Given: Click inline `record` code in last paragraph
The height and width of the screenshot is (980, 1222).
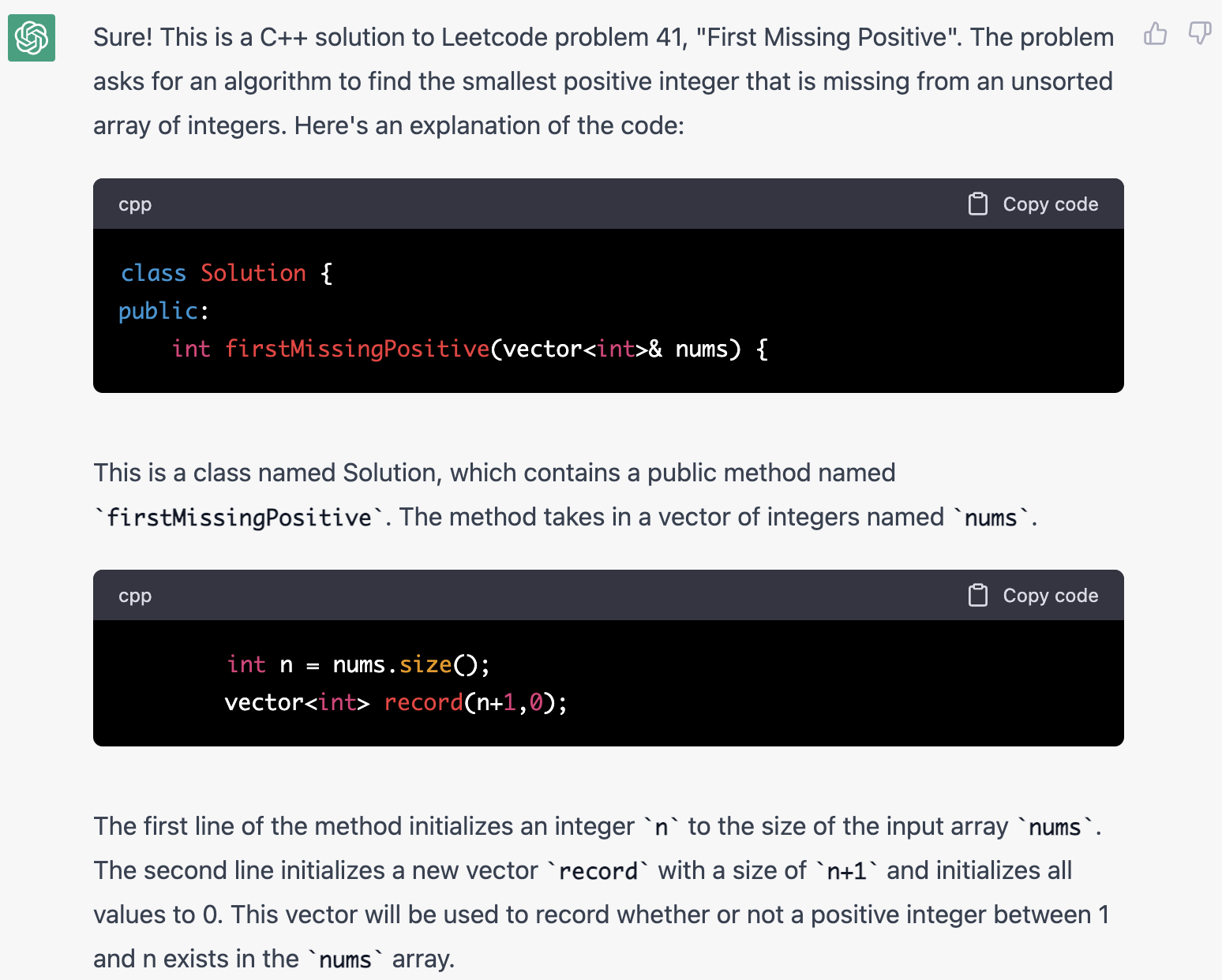Looking at the screenshot, I should 598,871.
